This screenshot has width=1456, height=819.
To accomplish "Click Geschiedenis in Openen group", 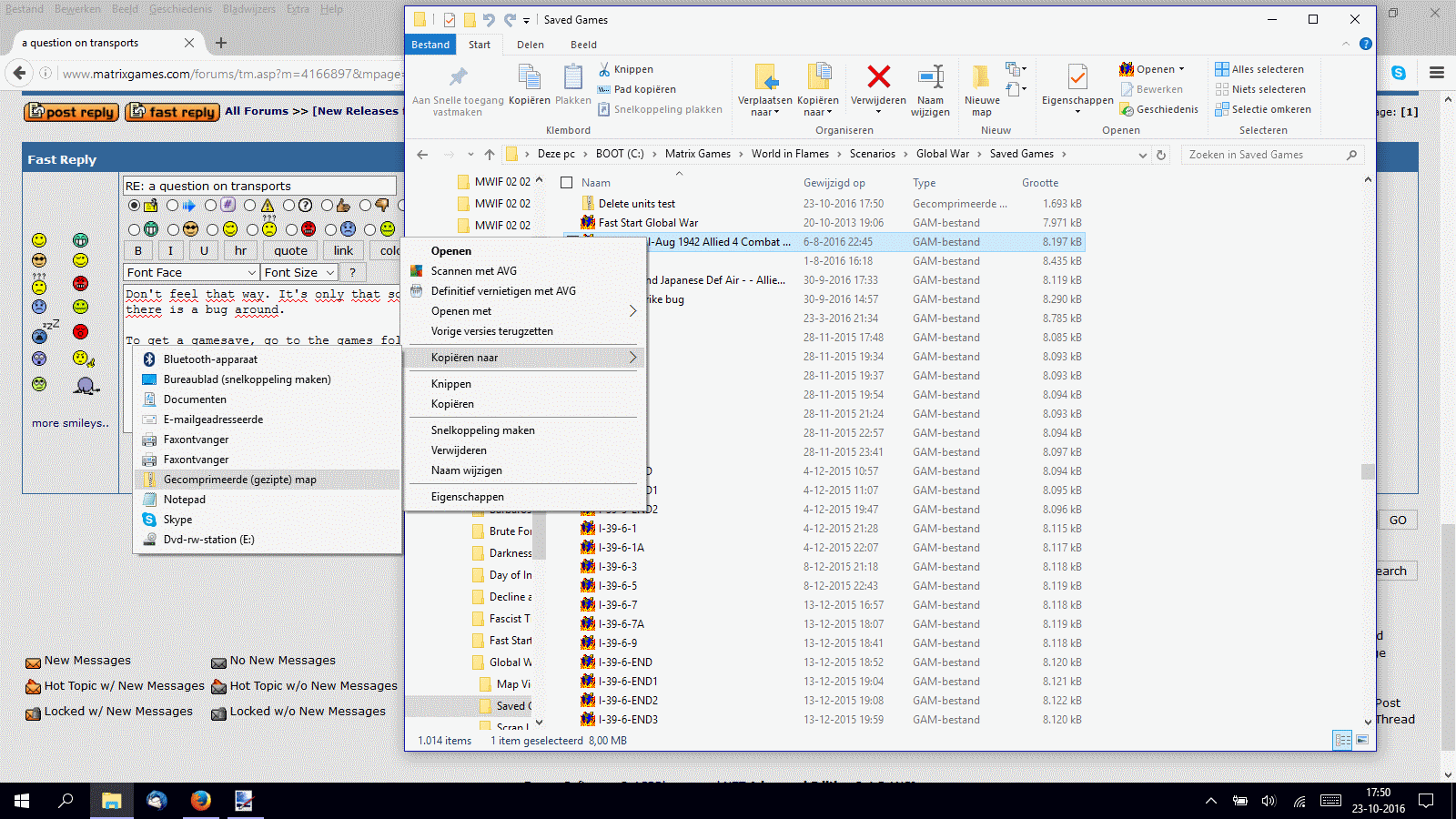I will coord(1158,109).
